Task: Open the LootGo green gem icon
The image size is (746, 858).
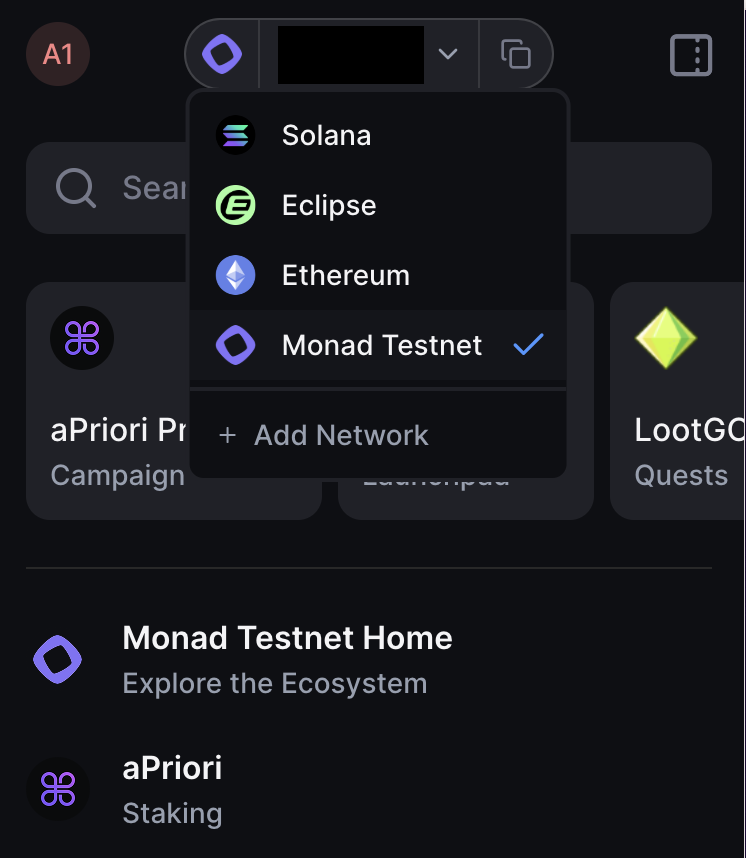Action: [666, 338]
